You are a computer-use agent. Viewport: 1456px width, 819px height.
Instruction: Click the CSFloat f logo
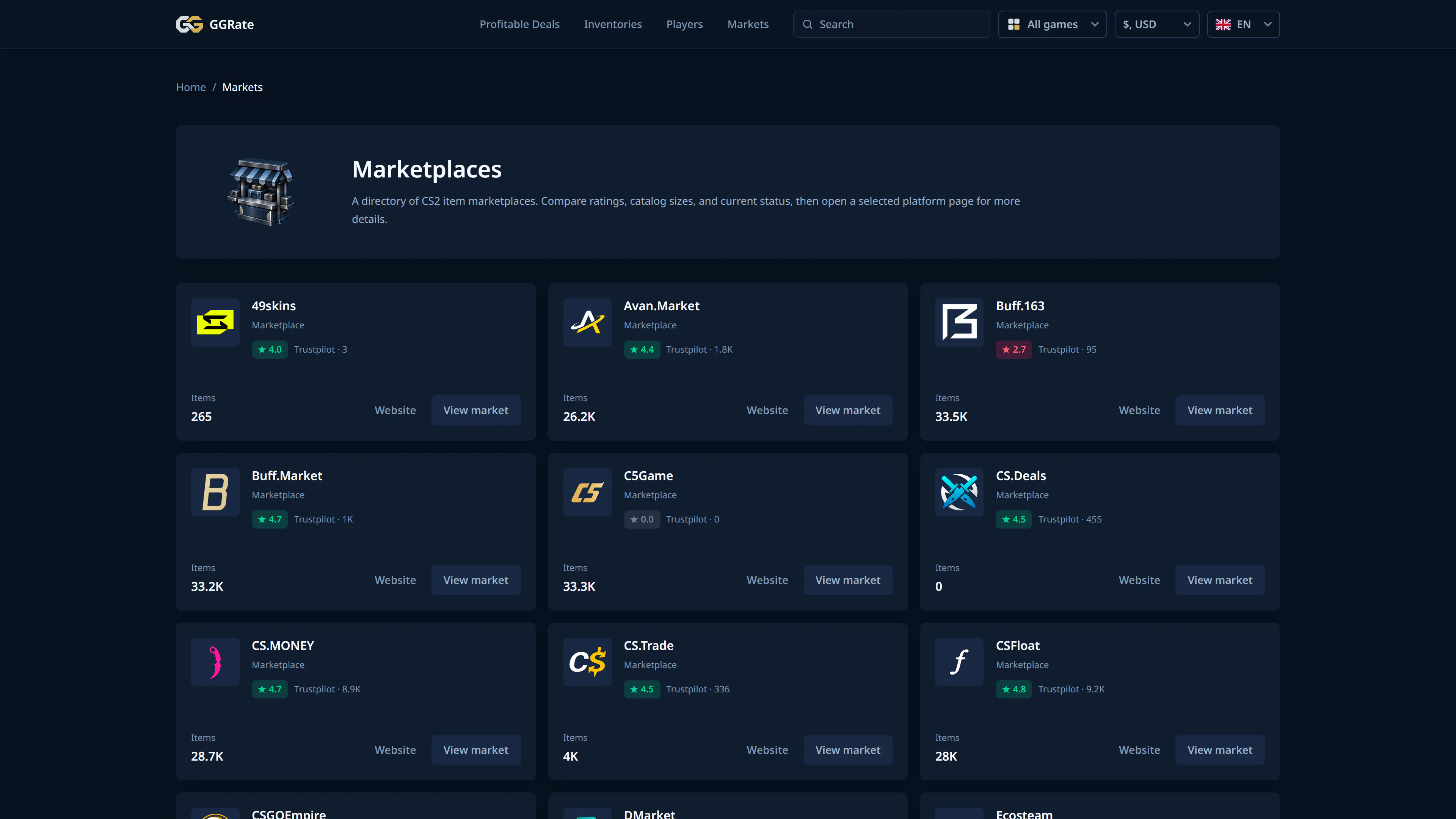coord(959,662)
